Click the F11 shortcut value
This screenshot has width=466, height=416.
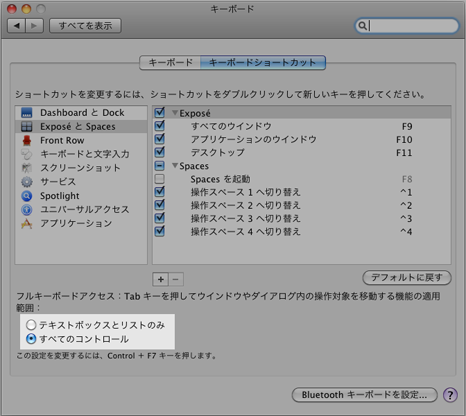[404, 153]
